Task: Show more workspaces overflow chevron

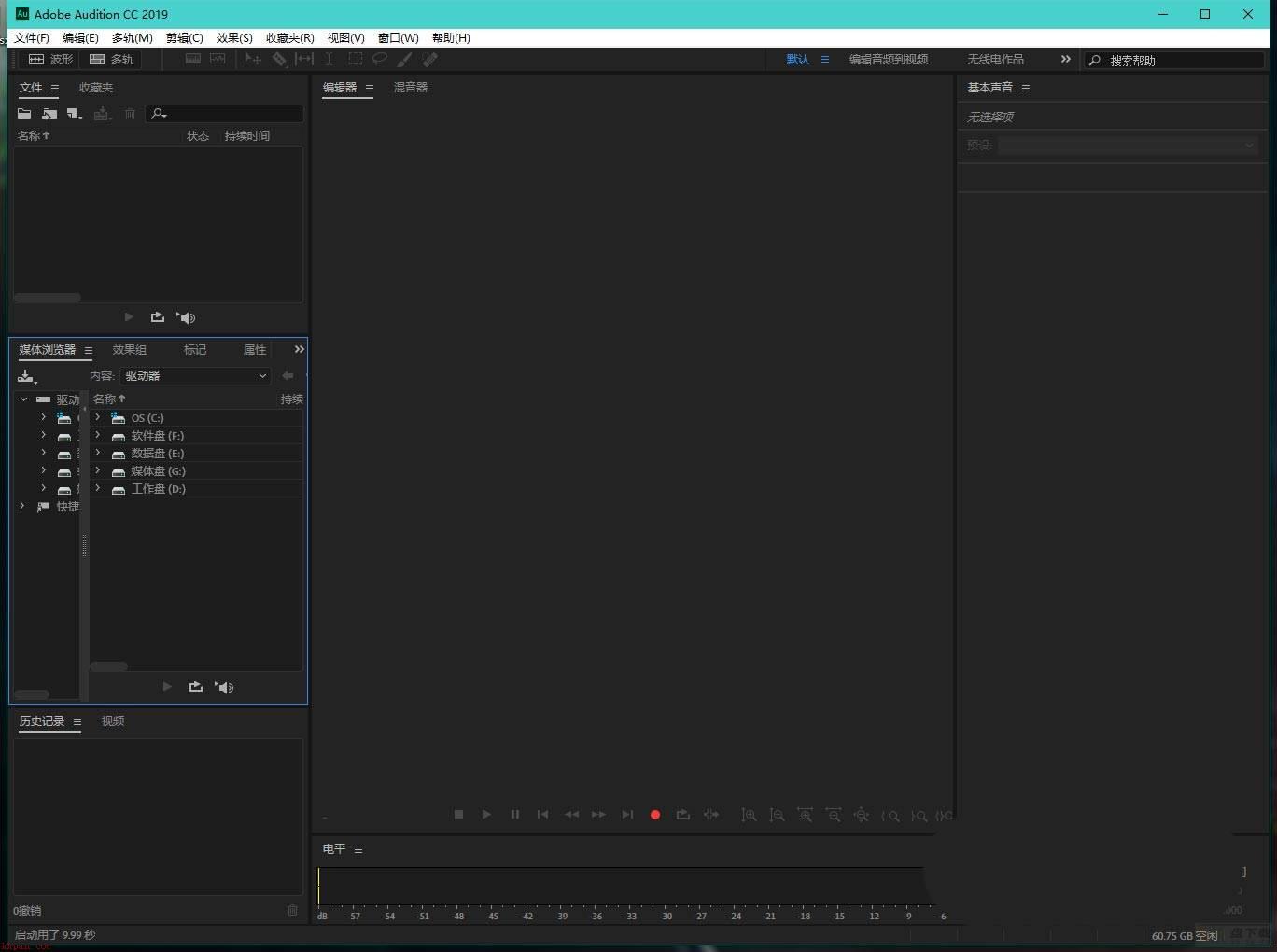Action: click(x=1065, y=59)
